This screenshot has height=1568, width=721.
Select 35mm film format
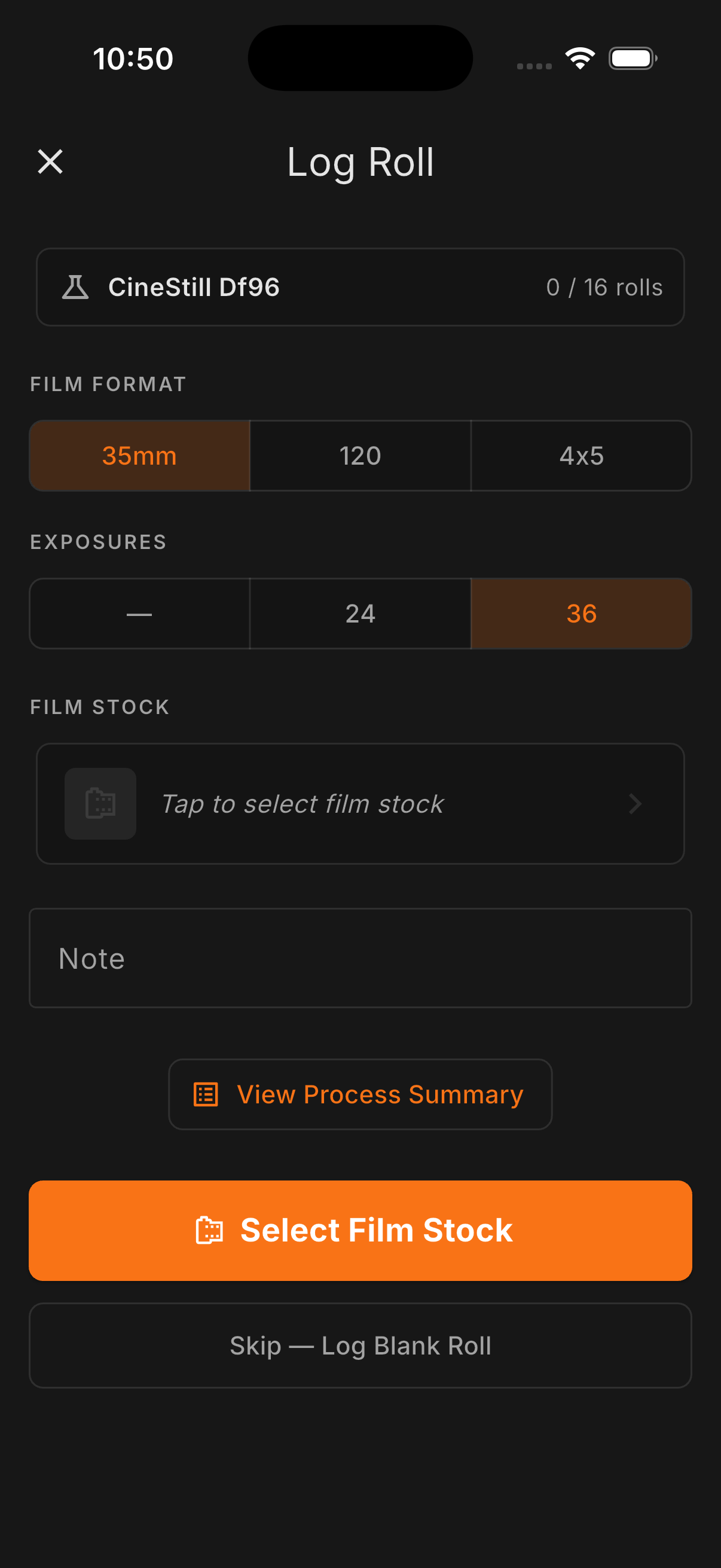[139, 456]
